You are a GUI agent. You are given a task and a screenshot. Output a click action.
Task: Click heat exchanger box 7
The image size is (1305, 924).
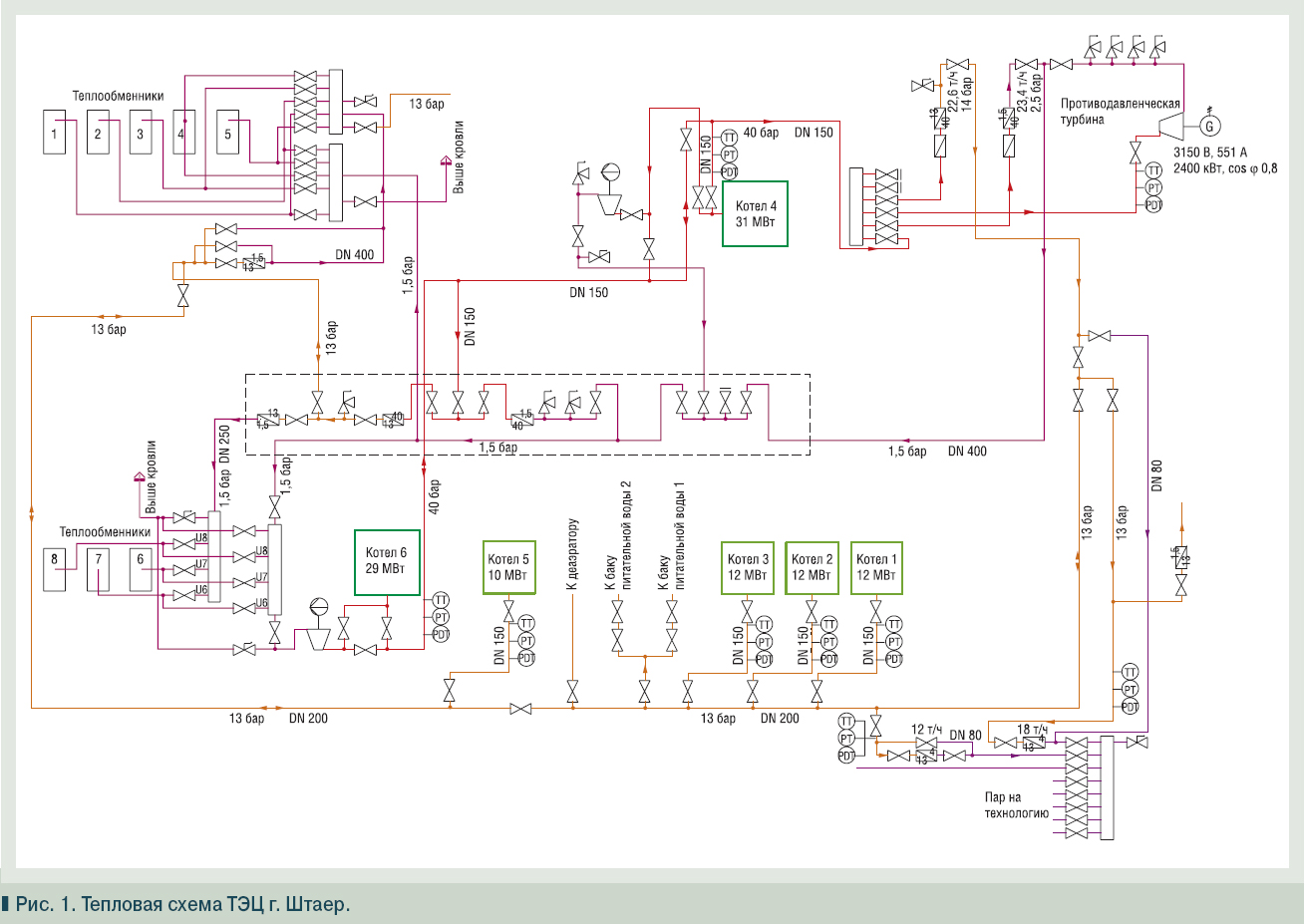pos(98,569)
